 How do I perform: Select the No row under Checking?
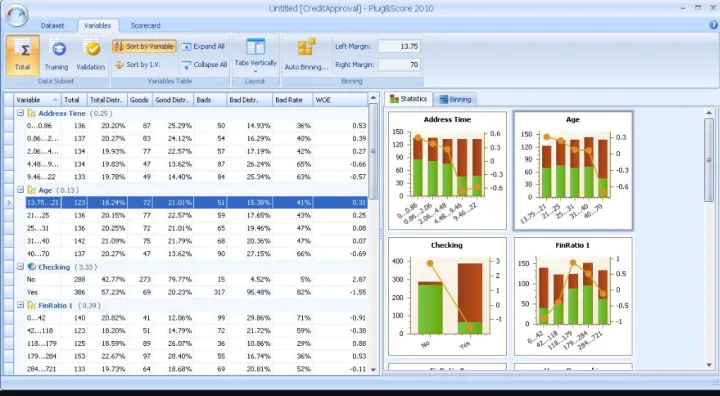coord(197,279)
